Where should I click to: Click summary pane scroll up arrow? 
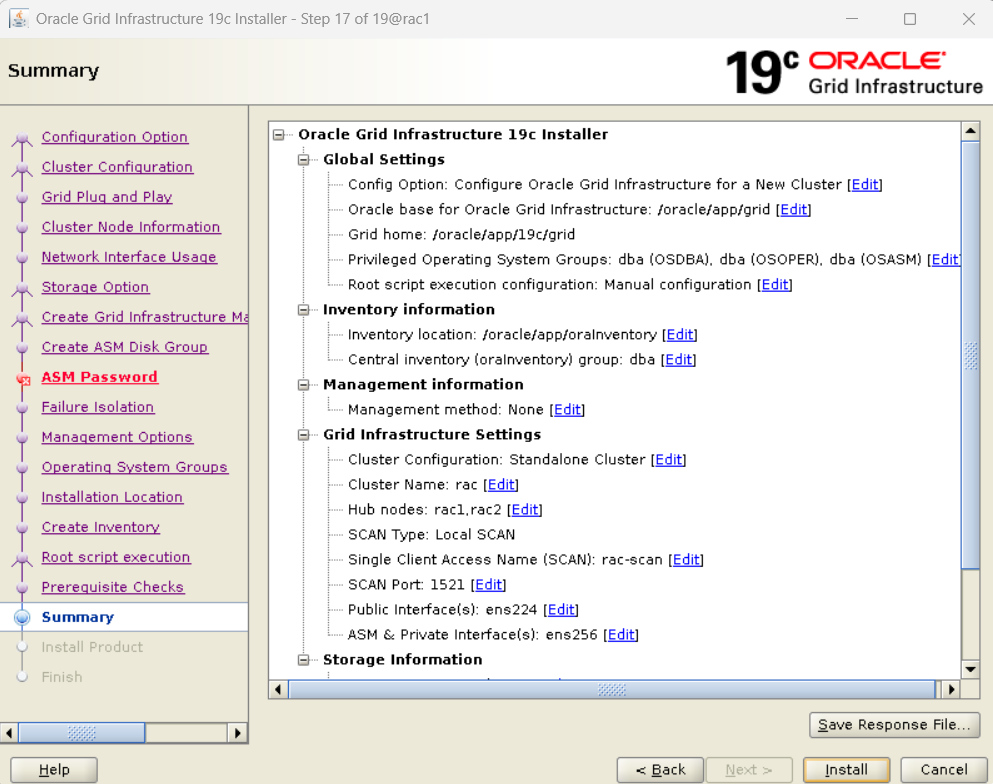coord(970,131)
